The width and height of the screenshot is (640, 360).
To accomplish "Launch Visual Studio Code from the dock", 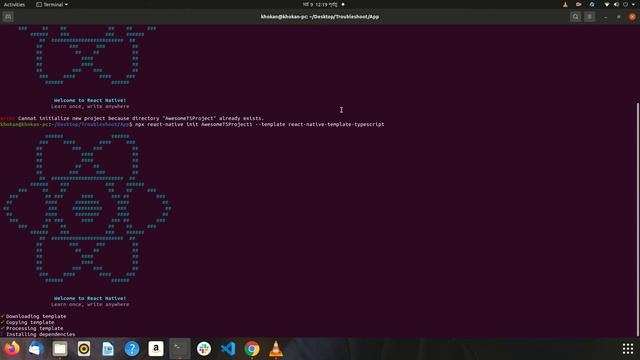I will pos(228,349).
